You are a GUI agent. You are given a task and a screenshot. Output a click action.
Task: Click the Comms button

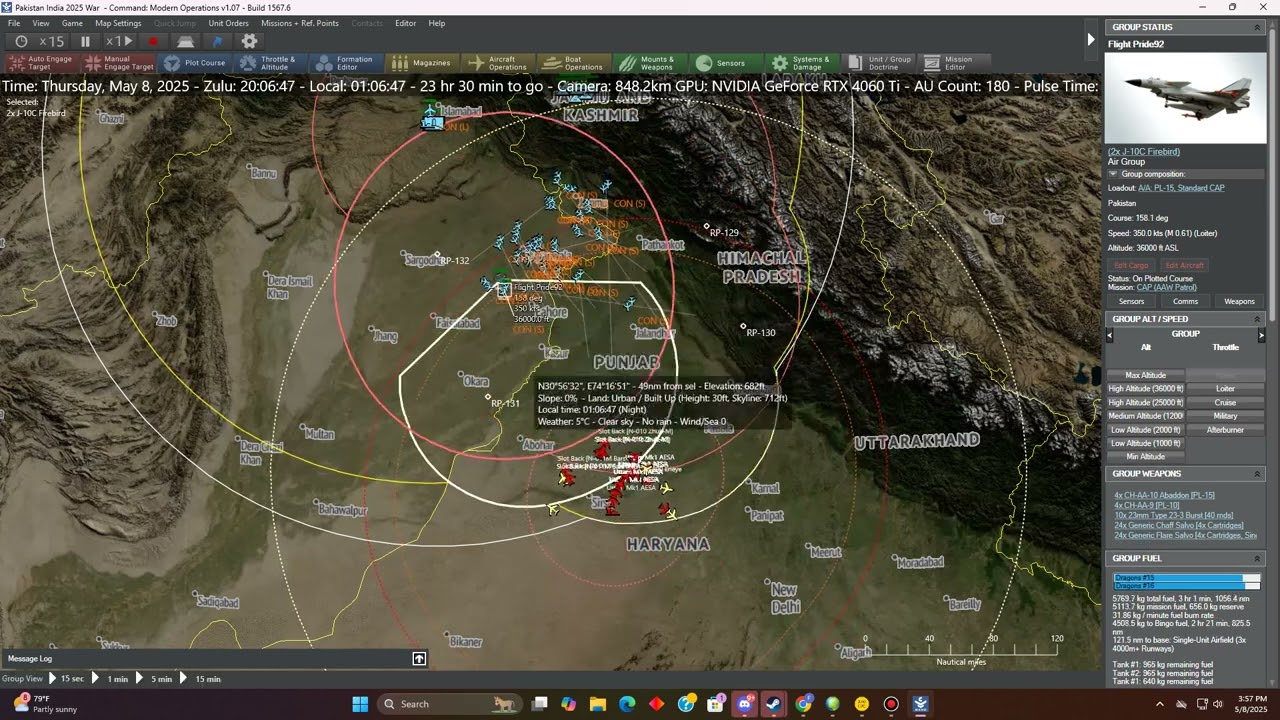point(1185,301)
